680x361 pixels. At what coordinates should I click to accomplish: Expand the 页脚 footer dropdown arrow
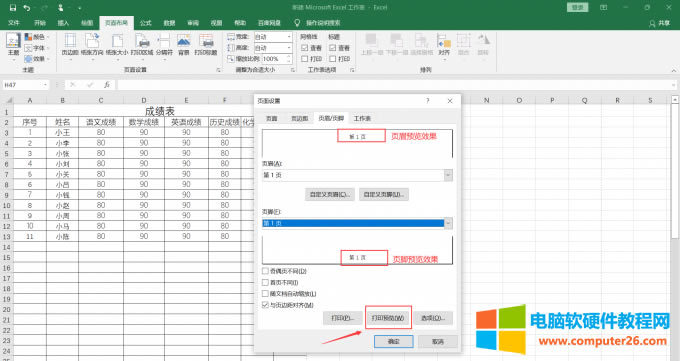click(448, 223)
